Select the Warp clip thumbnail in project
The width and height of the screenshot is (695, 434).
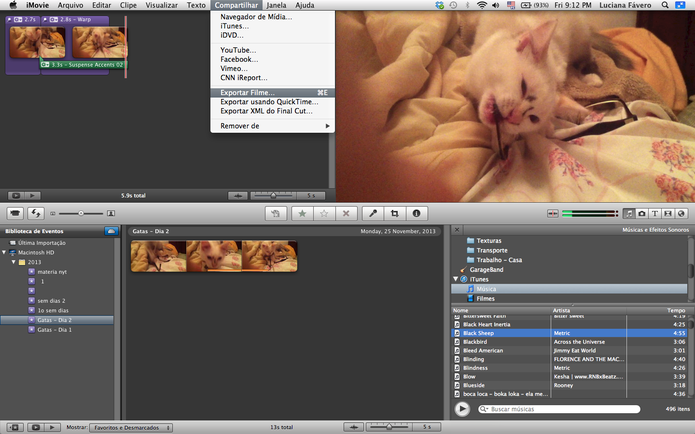point(99,42)
